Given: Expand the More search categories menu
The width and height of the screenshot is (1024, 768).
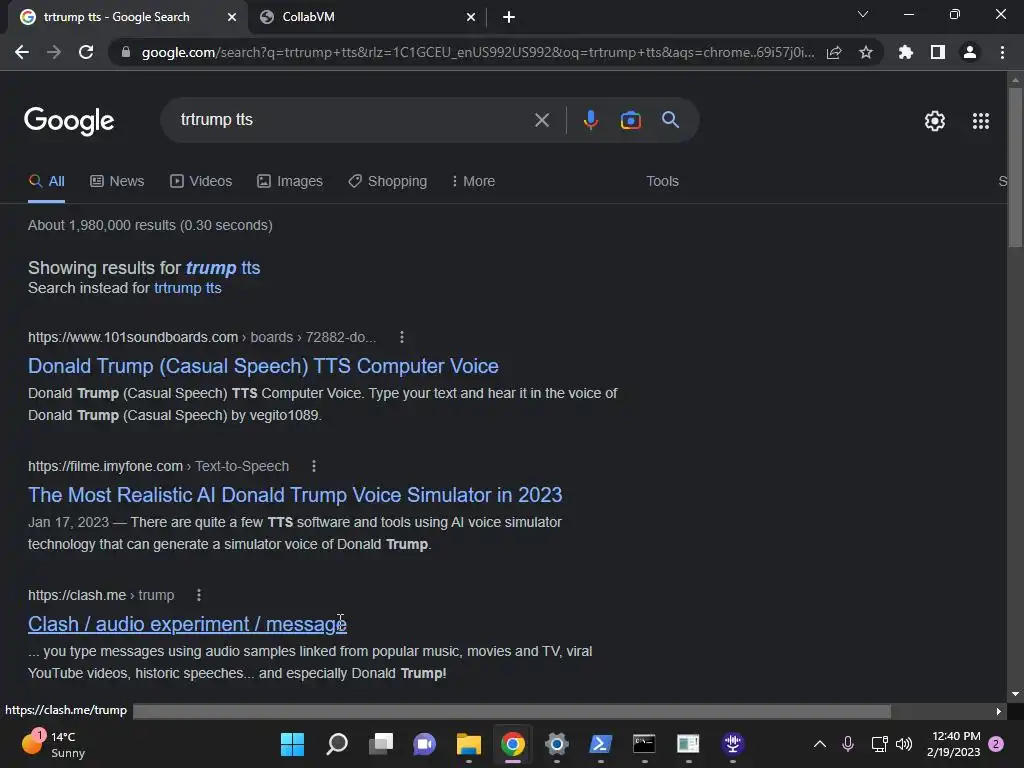Looking at the screenshot, I should (473, 182).
